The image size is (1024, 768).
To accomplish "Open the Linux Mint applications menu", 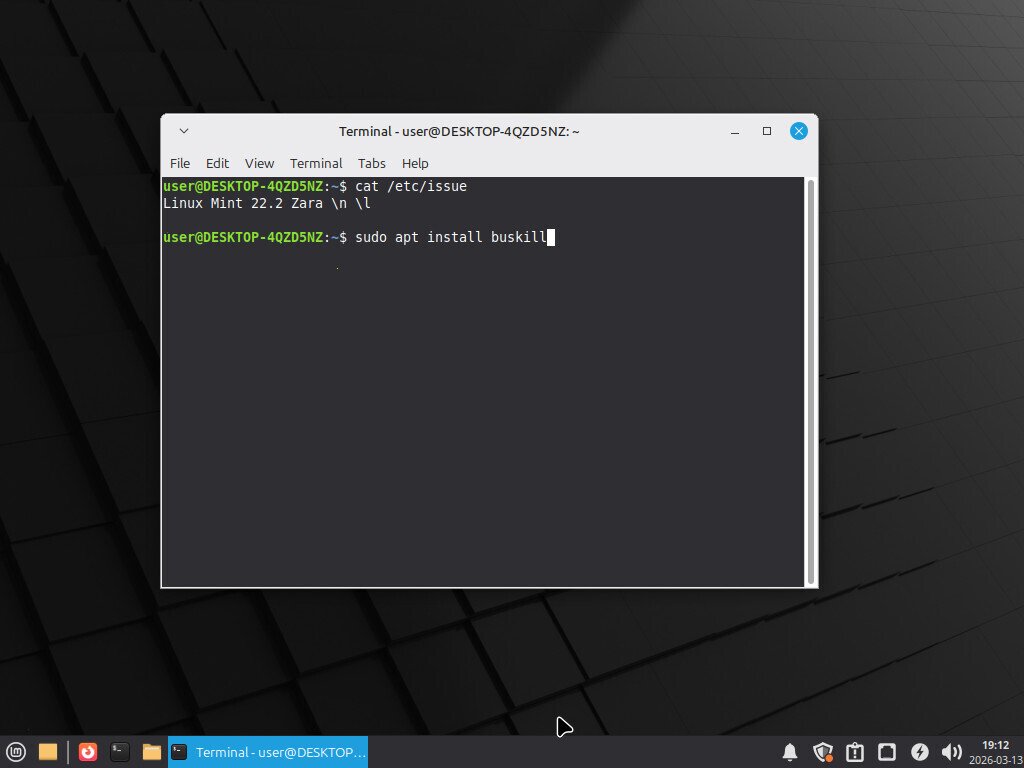I will tap(16, 752).
